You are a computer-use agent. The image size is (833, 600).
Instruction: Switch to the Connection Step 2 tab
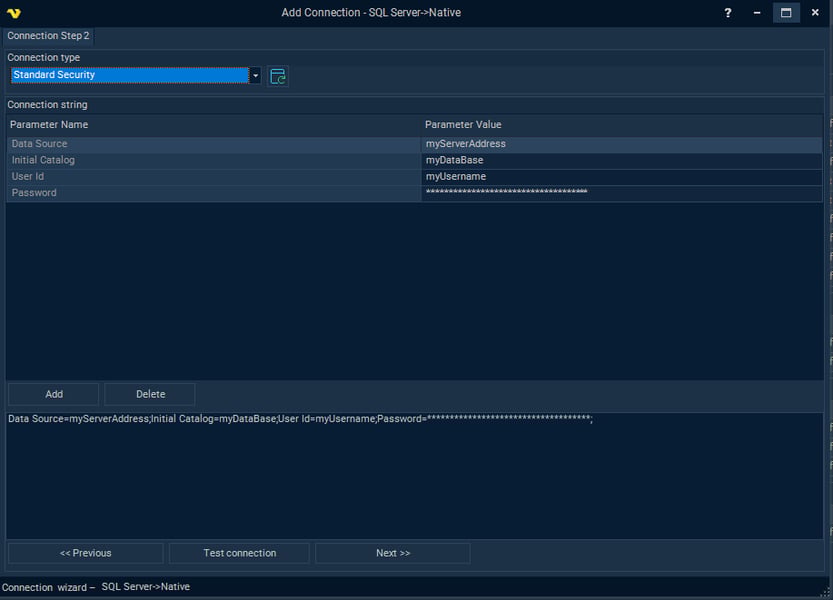pyautogui.click(x=48, y=35)
